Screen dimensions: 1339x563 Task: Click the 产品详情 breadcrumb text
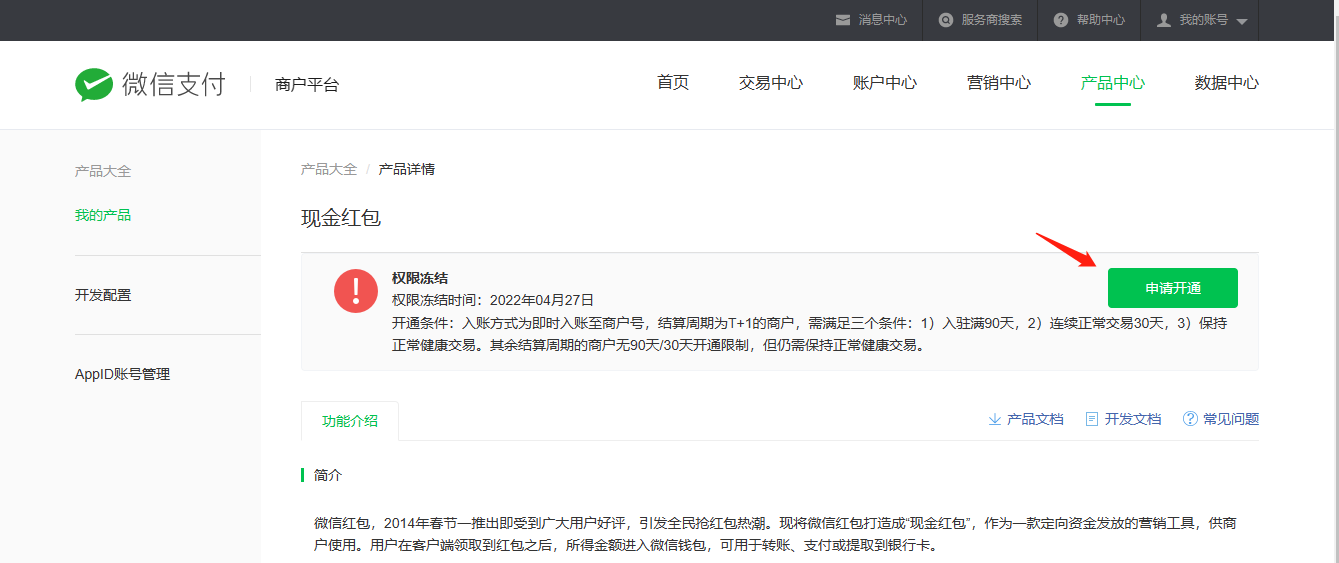[406, 169]
